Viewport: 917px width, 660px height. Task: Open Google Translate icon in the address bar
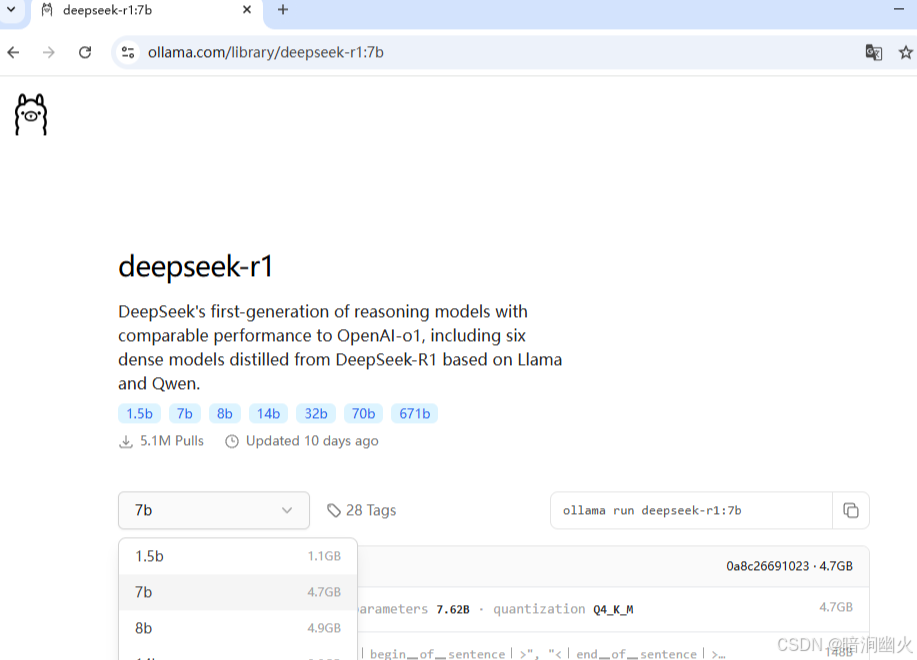point(873,52)
